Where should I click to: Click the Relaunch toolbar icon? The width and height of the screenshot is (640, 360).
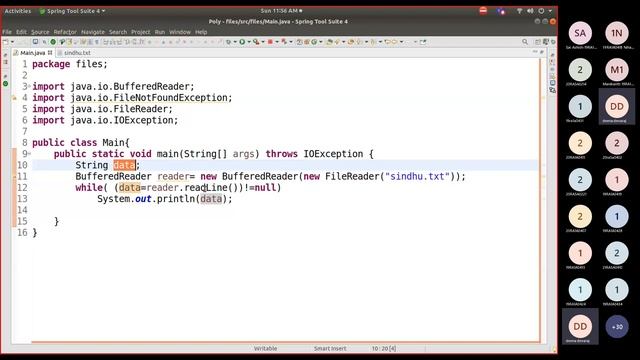point(284,42)
